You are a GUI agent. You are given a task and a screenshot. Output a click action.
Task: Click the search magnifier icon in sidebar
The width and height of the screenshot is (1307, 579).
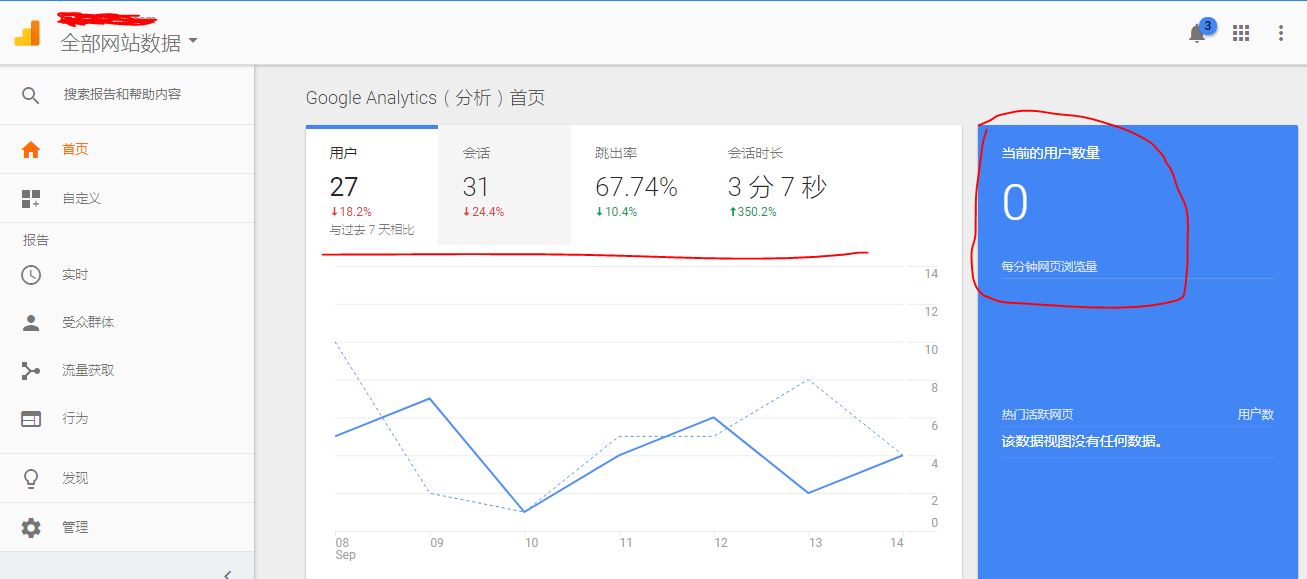(x=31, y=95)
